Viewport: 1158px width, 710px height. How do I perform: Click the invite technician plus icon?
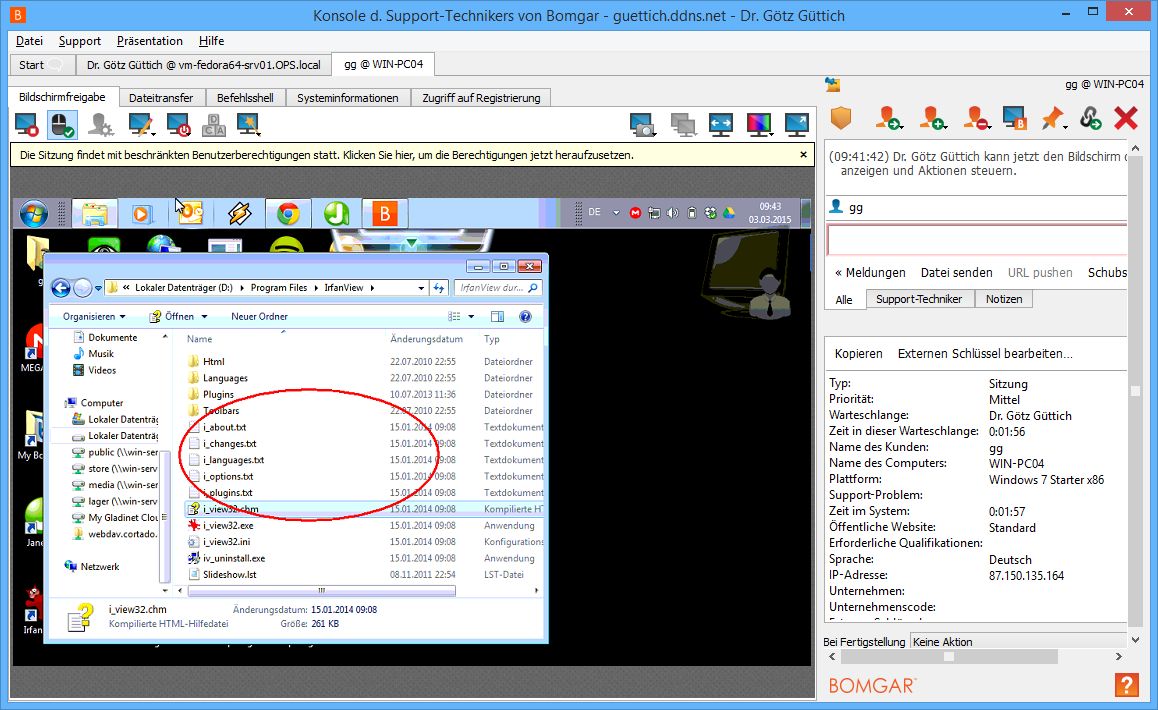[x=932, y=118]
